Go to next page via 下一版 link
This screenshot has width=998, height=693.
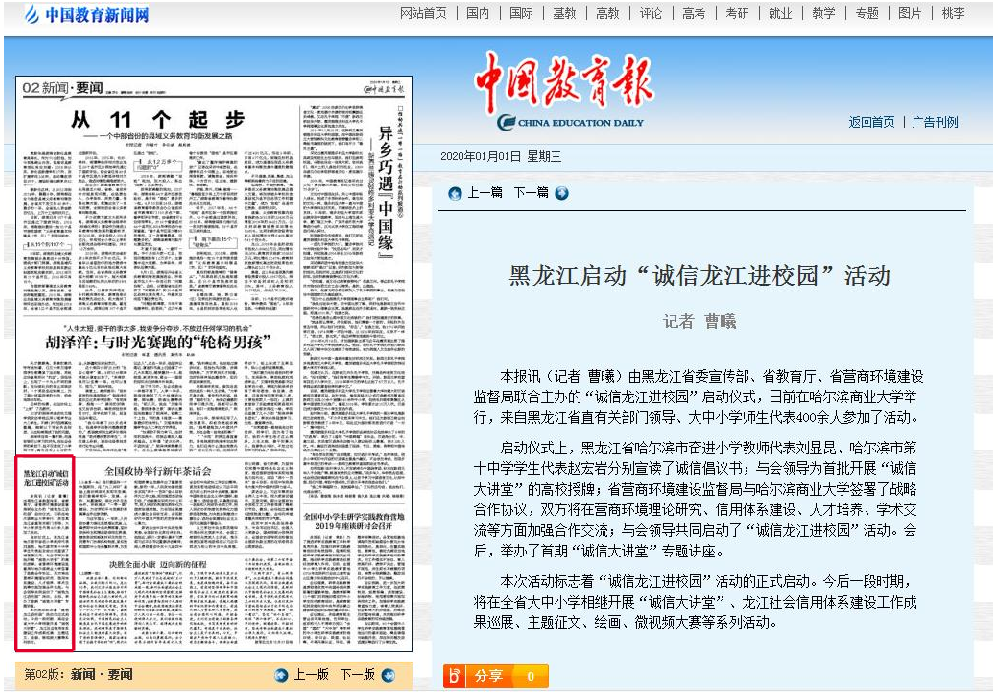(357, 675)
